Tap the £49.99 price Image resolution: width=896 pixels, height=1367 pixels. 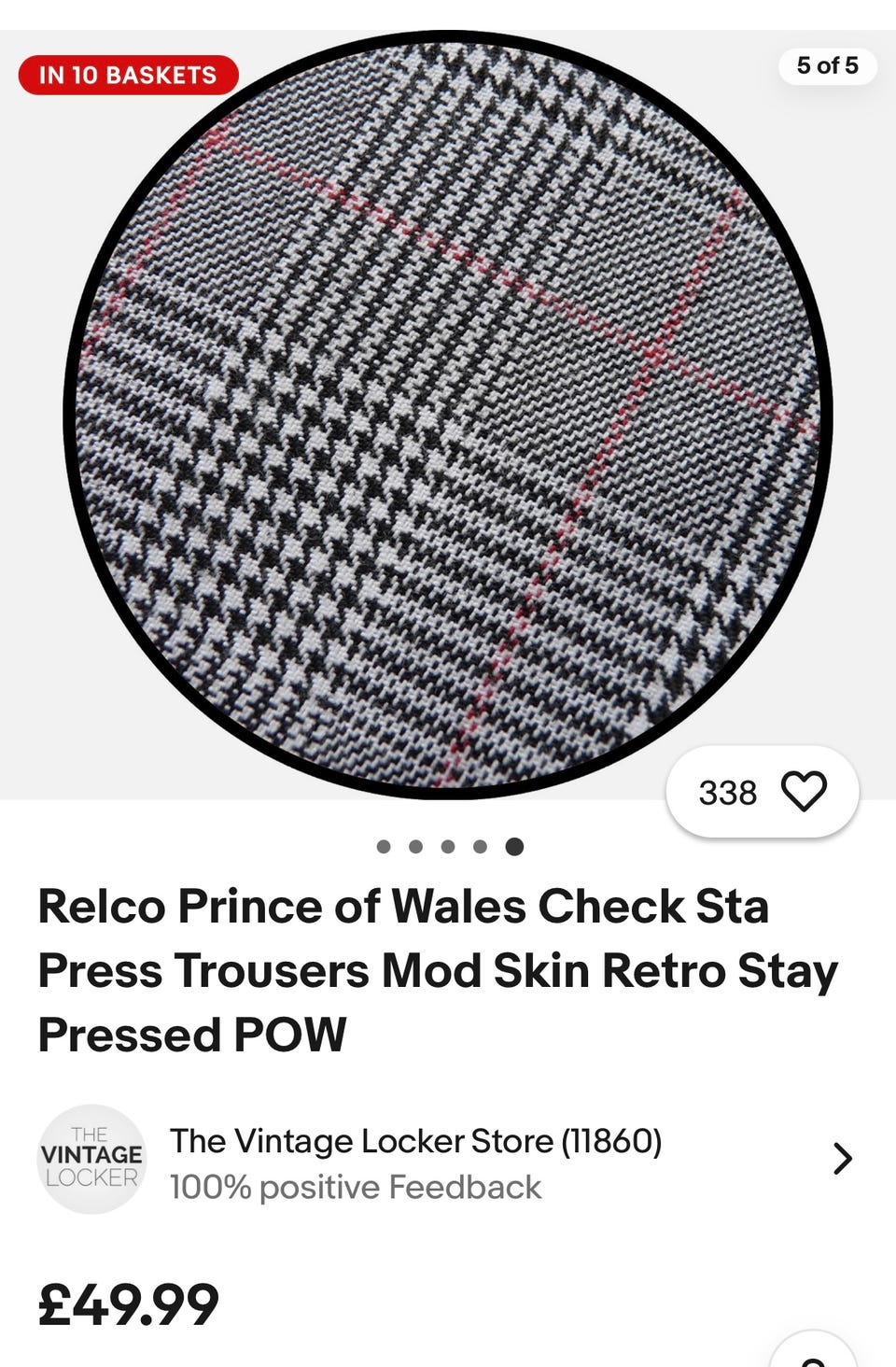(x=129, y=1304)
